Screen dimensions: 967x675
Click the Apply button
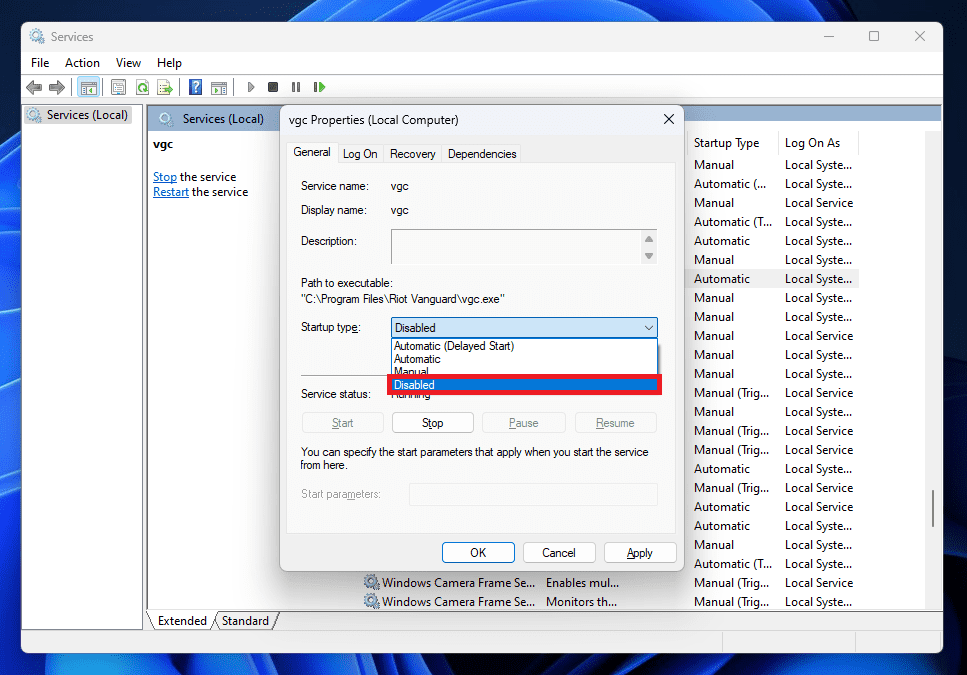pyautogui.click(x=640, y=553)
